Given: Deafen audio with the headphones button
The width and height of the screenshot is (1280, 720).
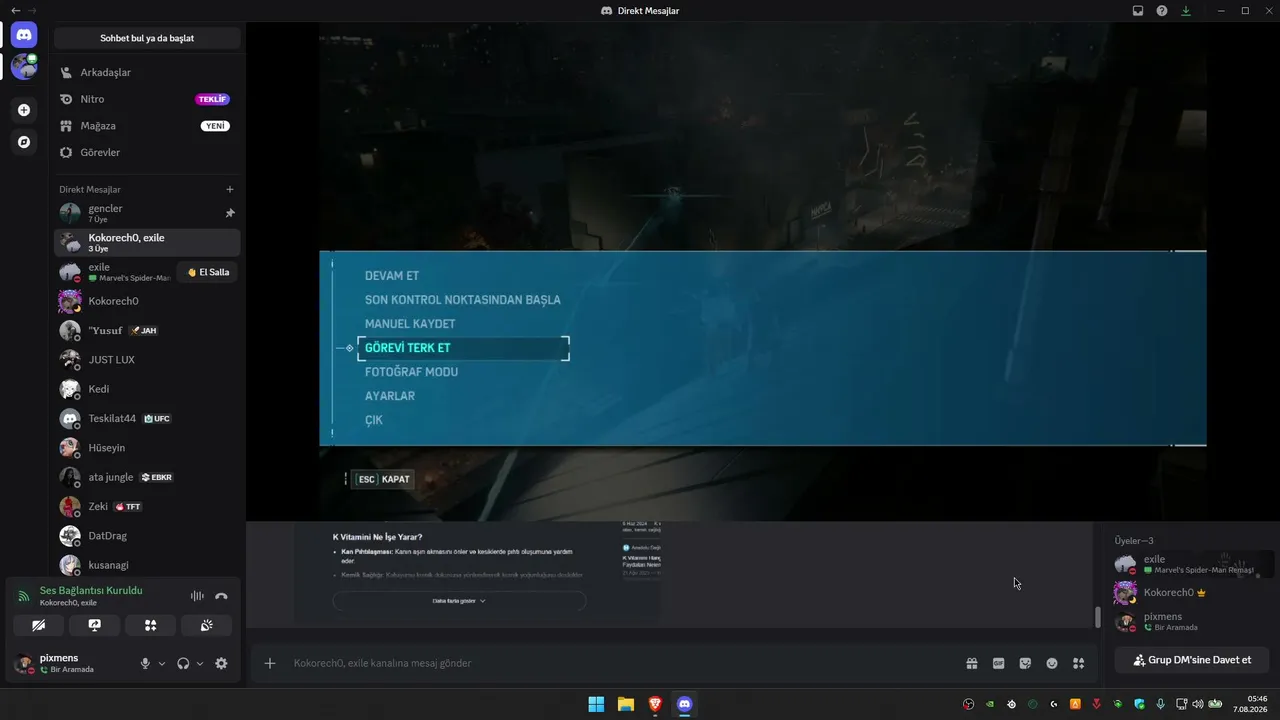Looking at the screenshot, I should tap(183, 663).
